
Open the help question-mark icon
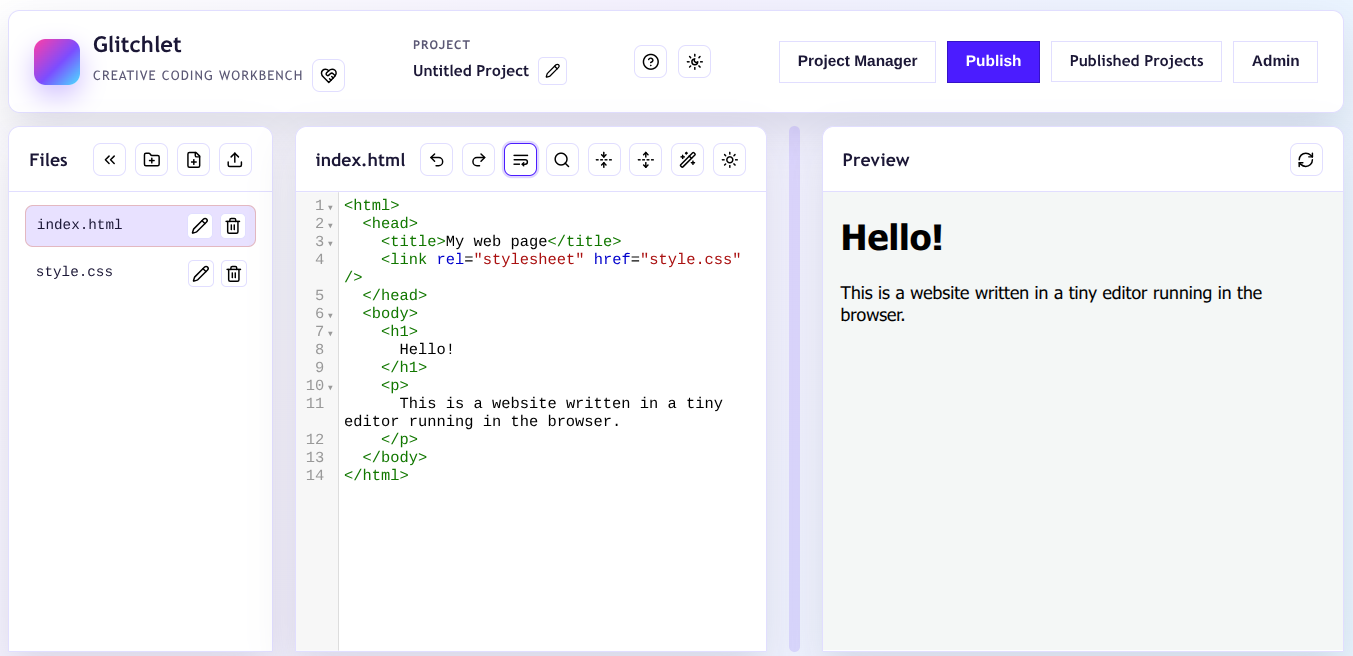pyautogui.click(x=651, y=62)
